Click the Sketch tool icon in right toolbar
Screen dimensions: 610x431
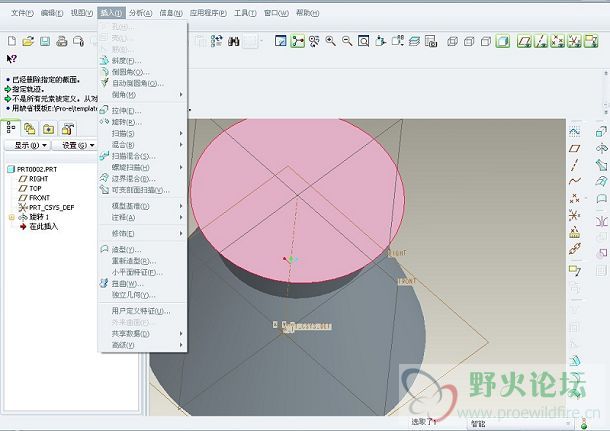point(575,131)
